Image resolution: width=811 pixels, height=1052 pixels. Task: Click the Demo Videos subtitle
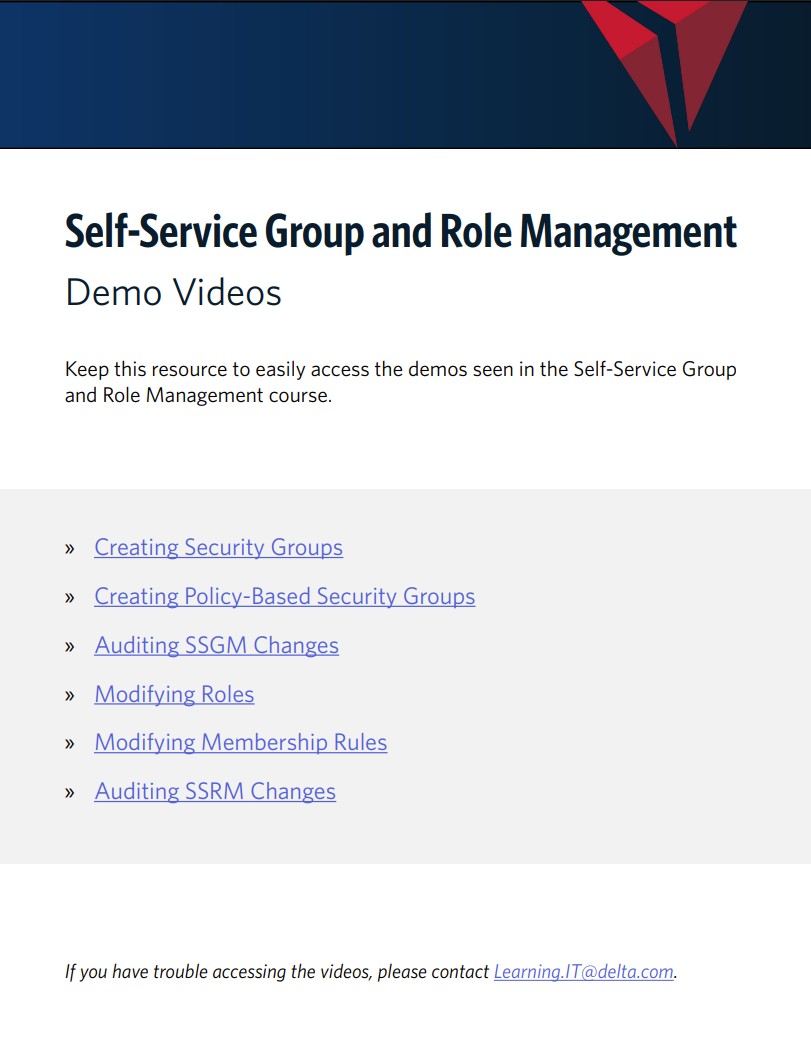[173, 293]
